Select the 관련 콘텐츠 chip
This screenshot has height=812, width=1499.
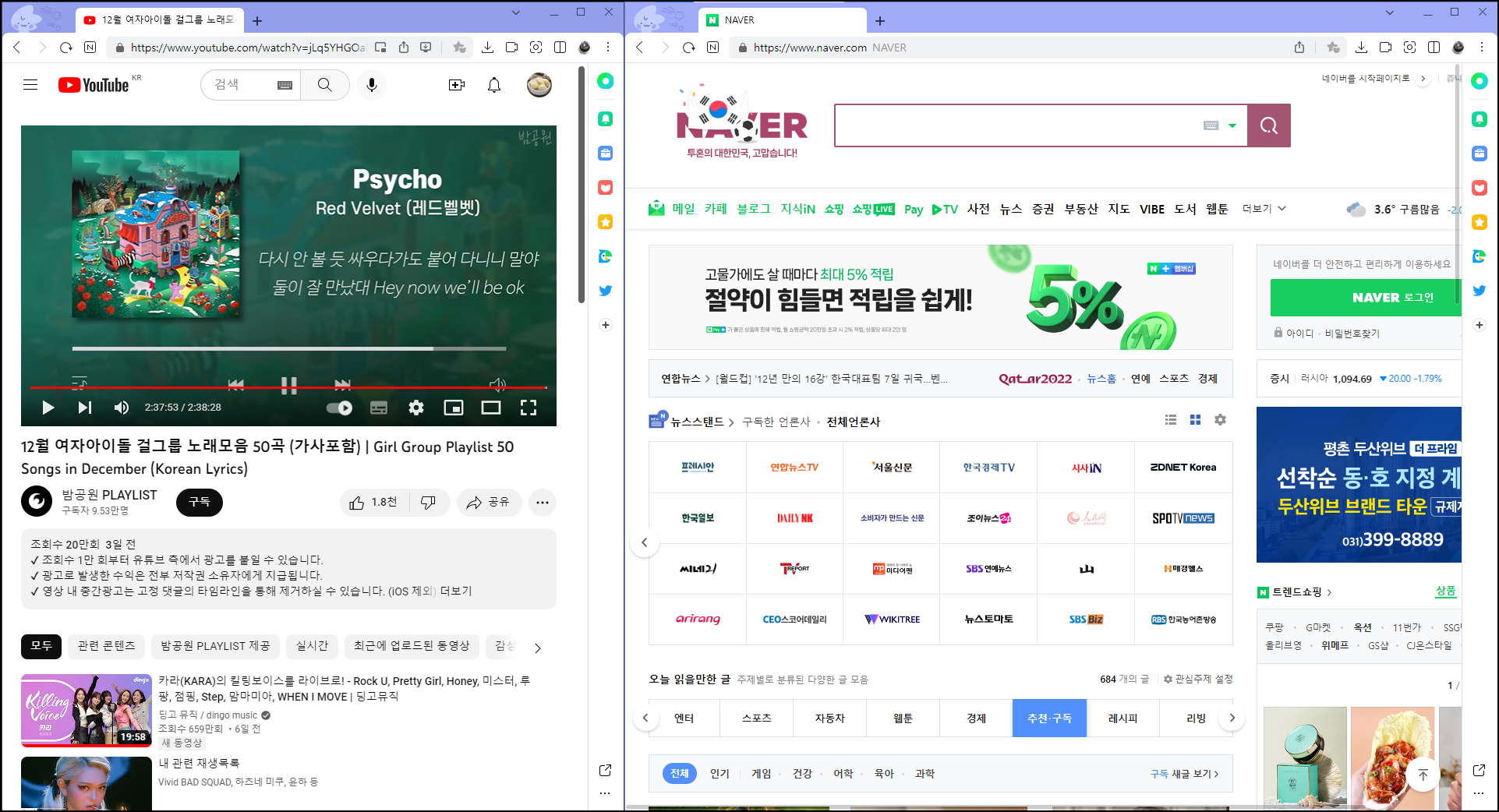pos(106,646)
